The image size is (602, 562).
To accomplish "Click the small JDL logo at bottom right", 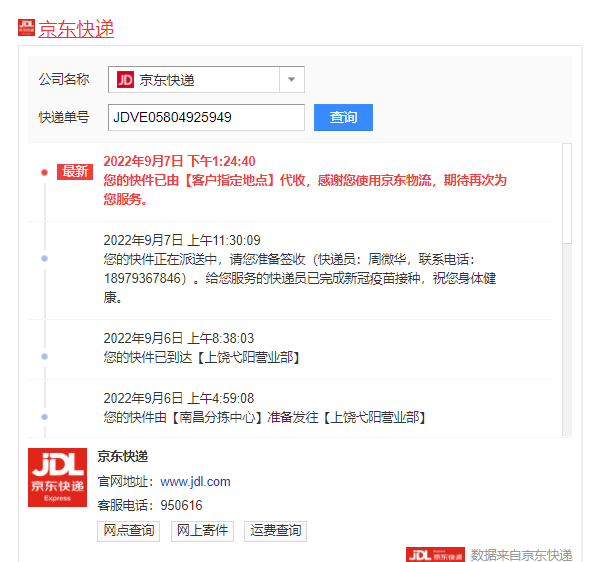I will click(435, 555).
